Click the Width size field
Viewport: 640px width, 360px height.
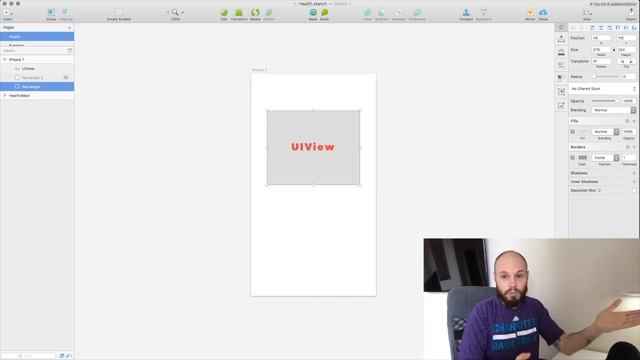pos(601,49)
